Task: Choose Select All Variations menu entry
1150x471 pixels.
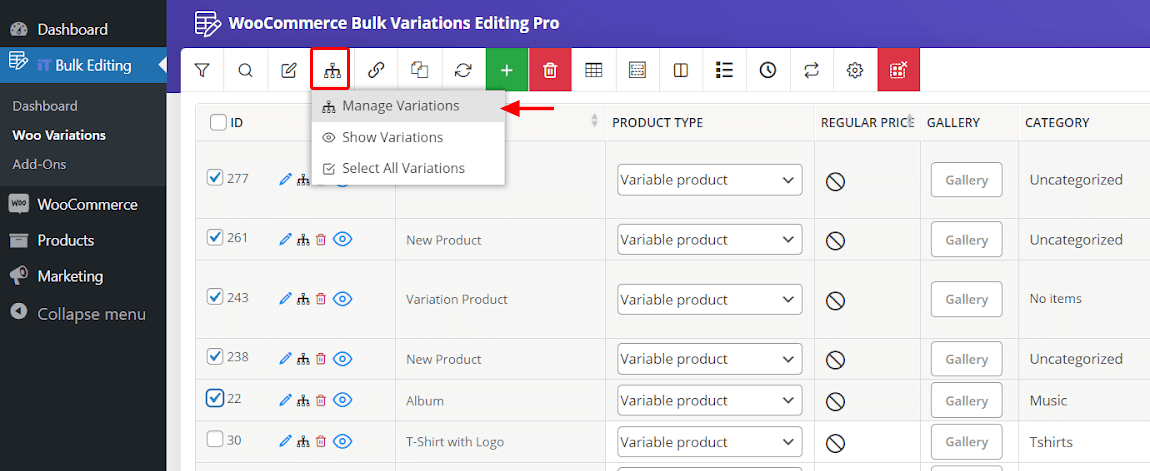Action: [x=408, y=168]
